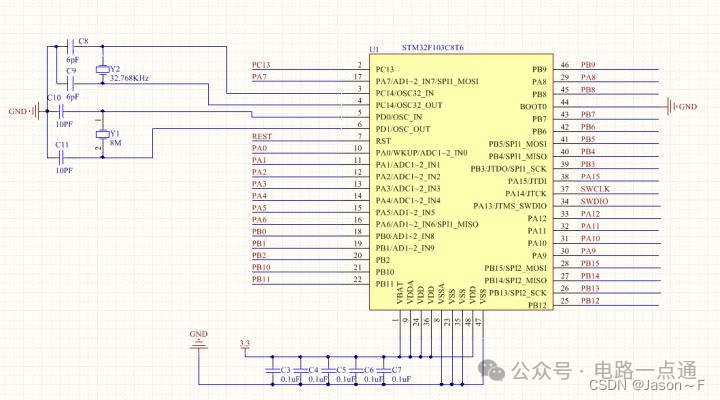Viewport: 720px width, 400px height.
Task: Select the SWDIO net label
Action: pos(594,201)
